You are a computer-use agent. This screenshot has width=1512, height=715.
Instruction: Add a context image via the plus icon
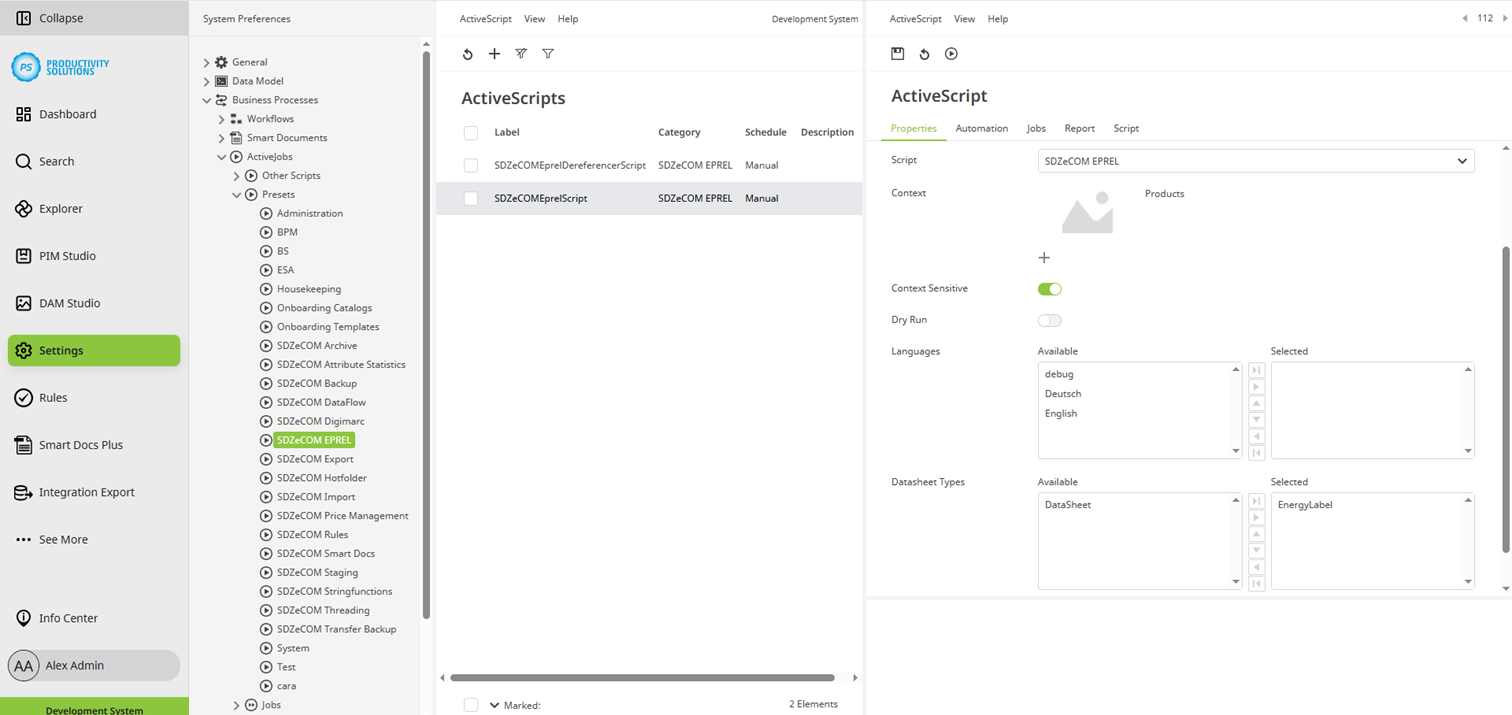pos(1043,257)
